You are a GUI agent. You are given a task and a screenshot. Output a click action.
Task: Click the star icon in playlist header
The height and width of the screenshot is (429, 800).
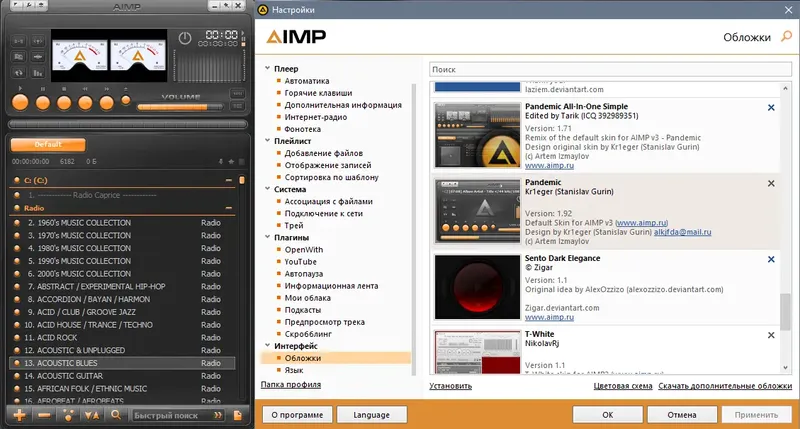coord(231,161)
